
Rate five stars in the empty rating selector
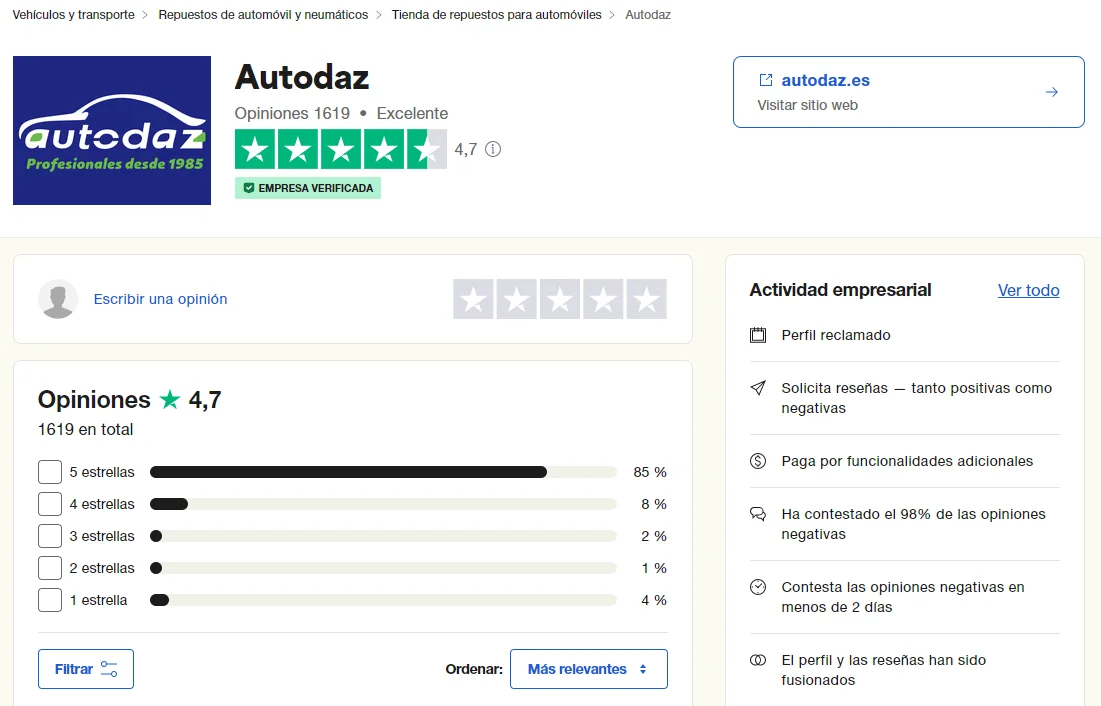(x=646, y=299)
